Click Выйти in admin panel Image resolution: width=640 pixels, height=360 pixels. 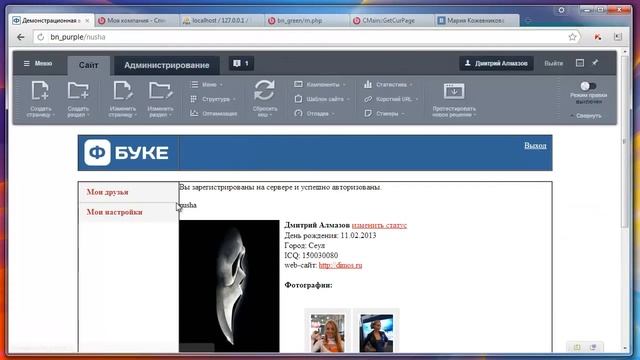[x=553, y=63]
